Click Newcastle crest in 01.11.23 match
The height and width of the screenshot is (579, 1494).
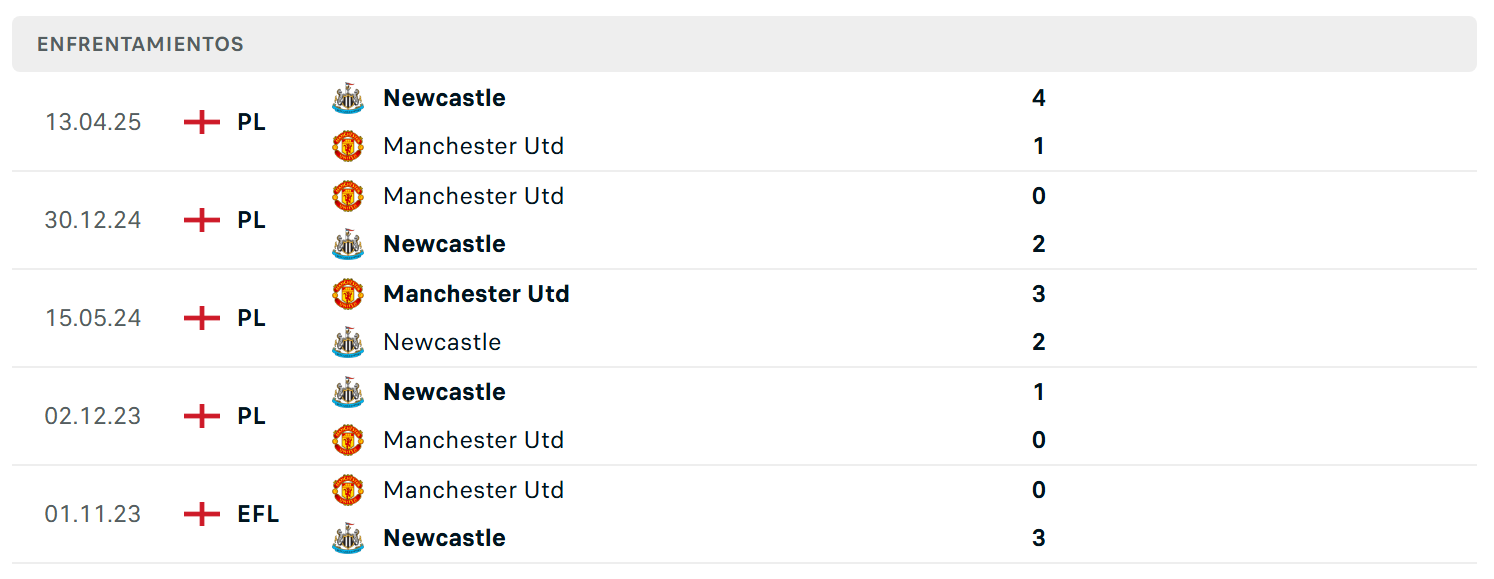coord(347,538)
